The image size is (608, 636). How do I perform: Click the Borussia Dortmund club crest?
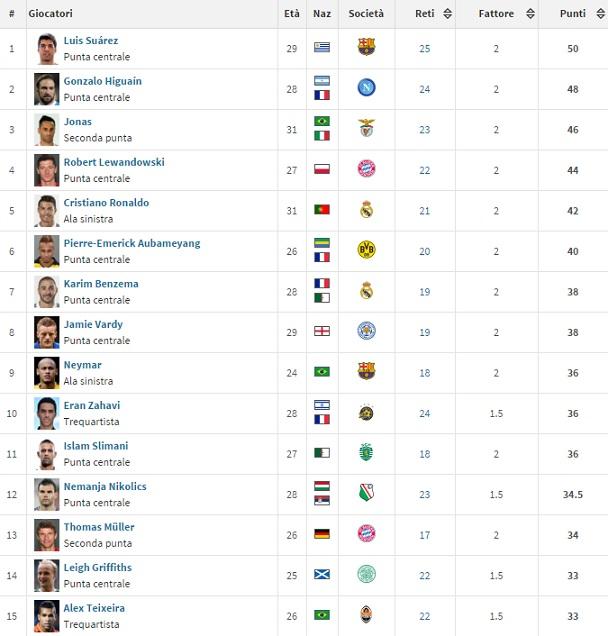(366, 250)
